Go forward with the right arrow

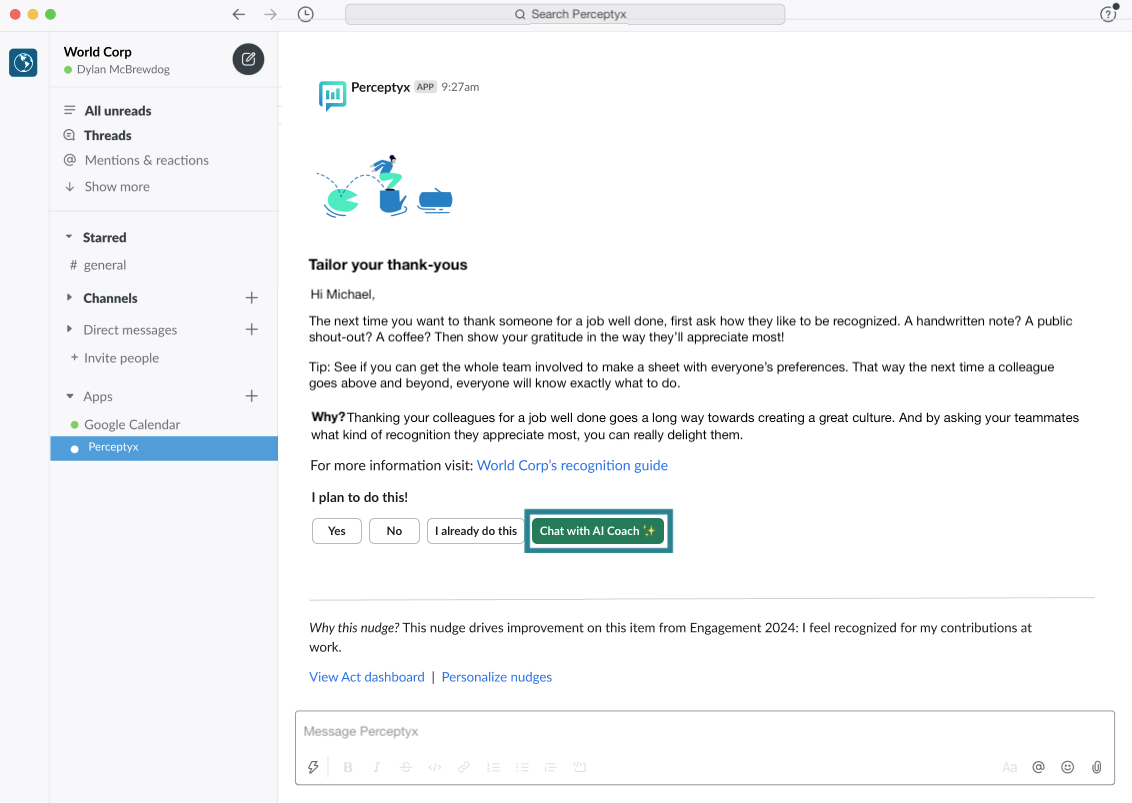click(x=271, y=14)
